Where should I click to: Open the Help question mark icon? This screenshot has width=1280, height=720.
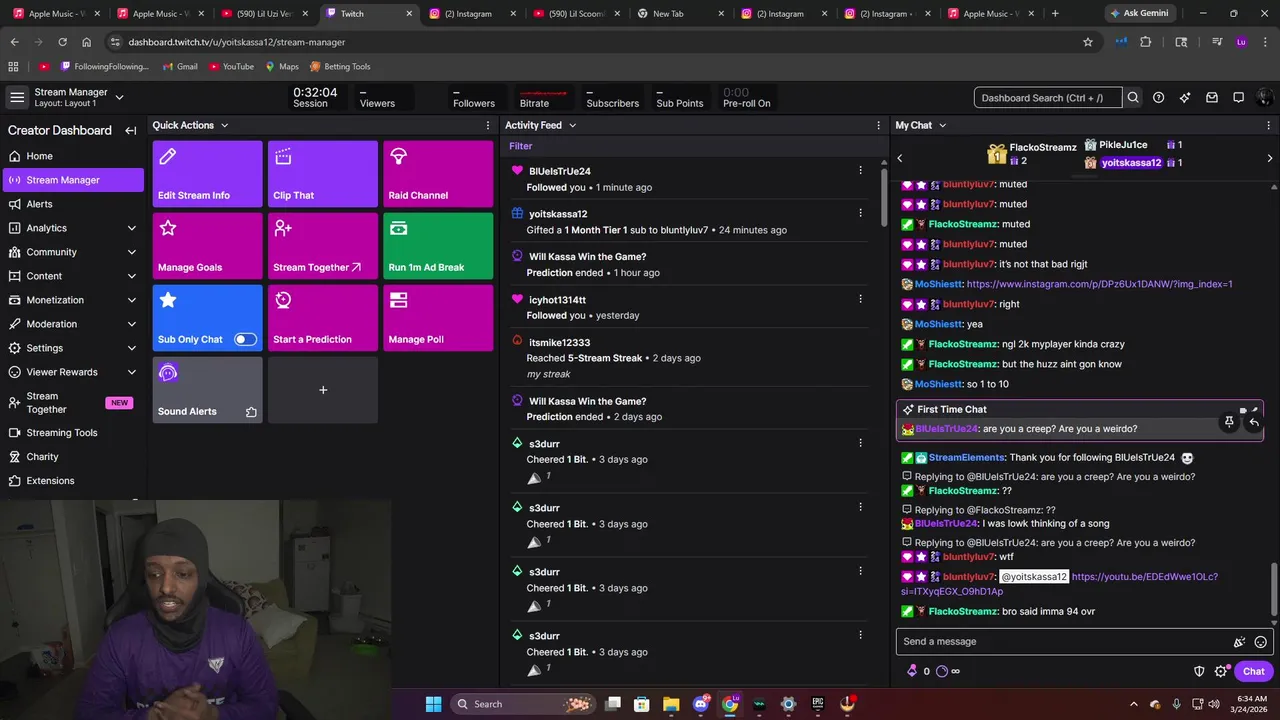click(x=1159, y=98)
